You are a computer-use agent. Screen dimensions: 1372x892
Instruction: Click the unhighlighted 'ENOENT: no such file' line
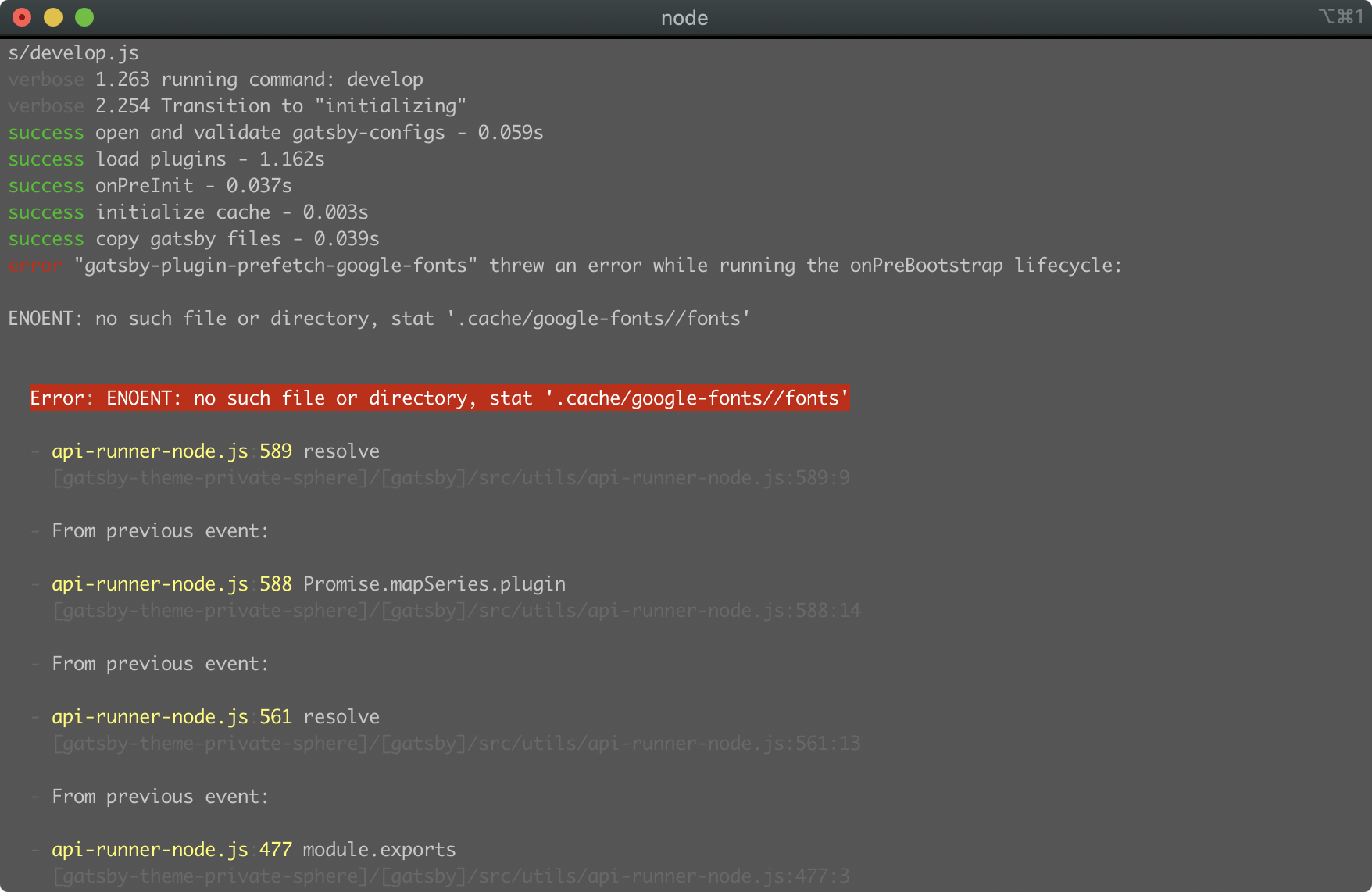[x=379, y=319]
